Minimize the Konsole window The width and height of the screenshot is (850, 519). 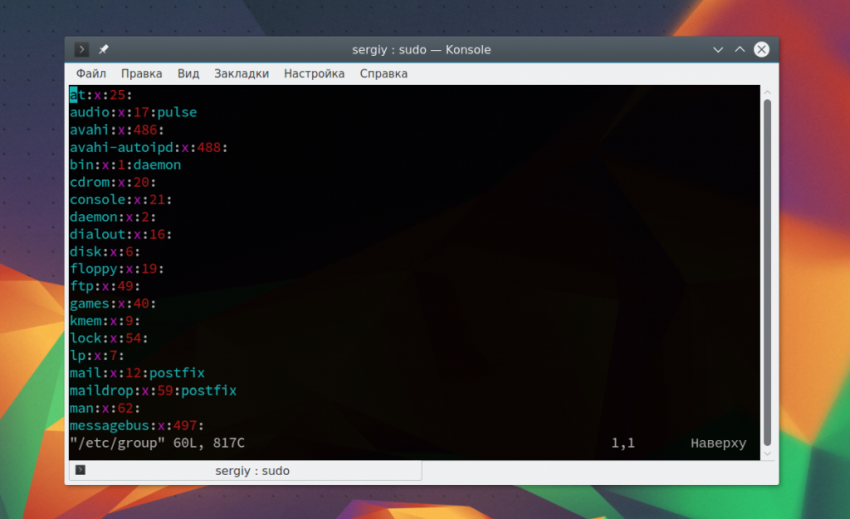point(718,50)
